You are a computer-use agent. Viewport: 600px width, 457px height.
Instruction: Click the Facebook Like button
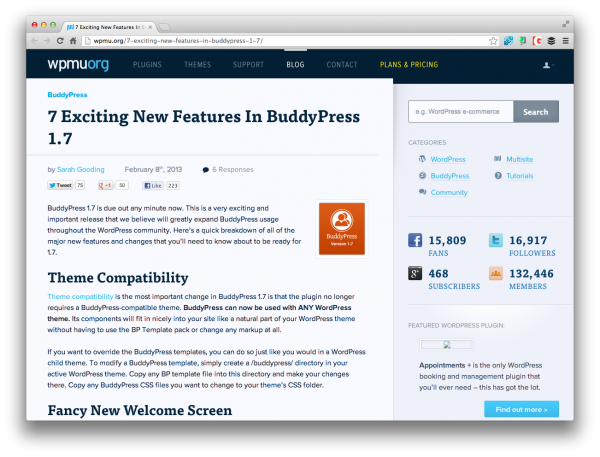tap(153, 186)
